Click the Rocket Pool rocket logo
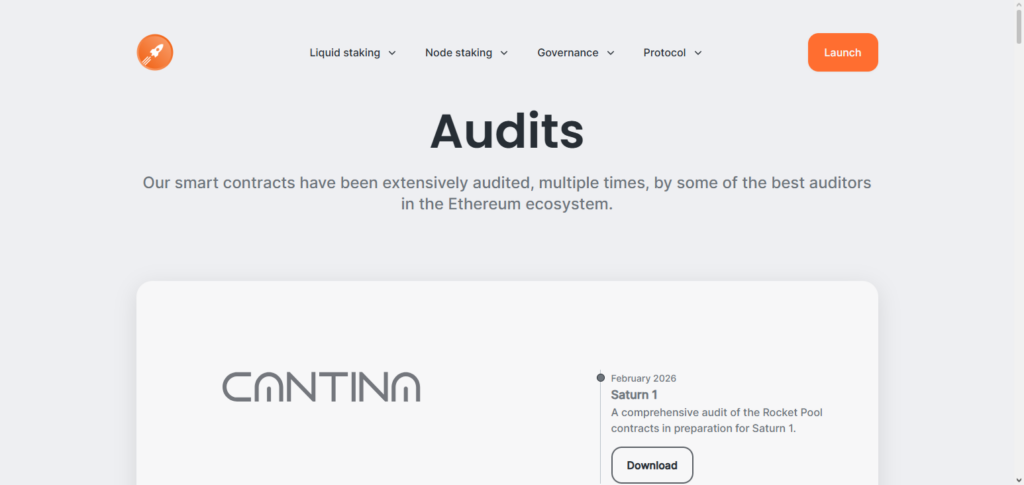 click(155, 52)
